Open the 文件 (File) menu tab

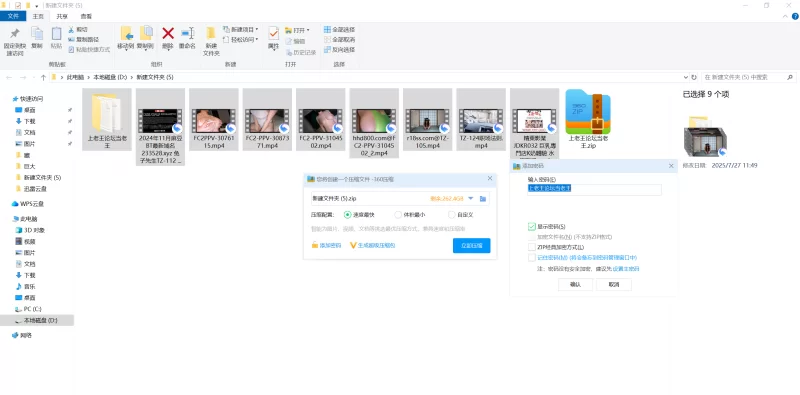click(13, 16)
